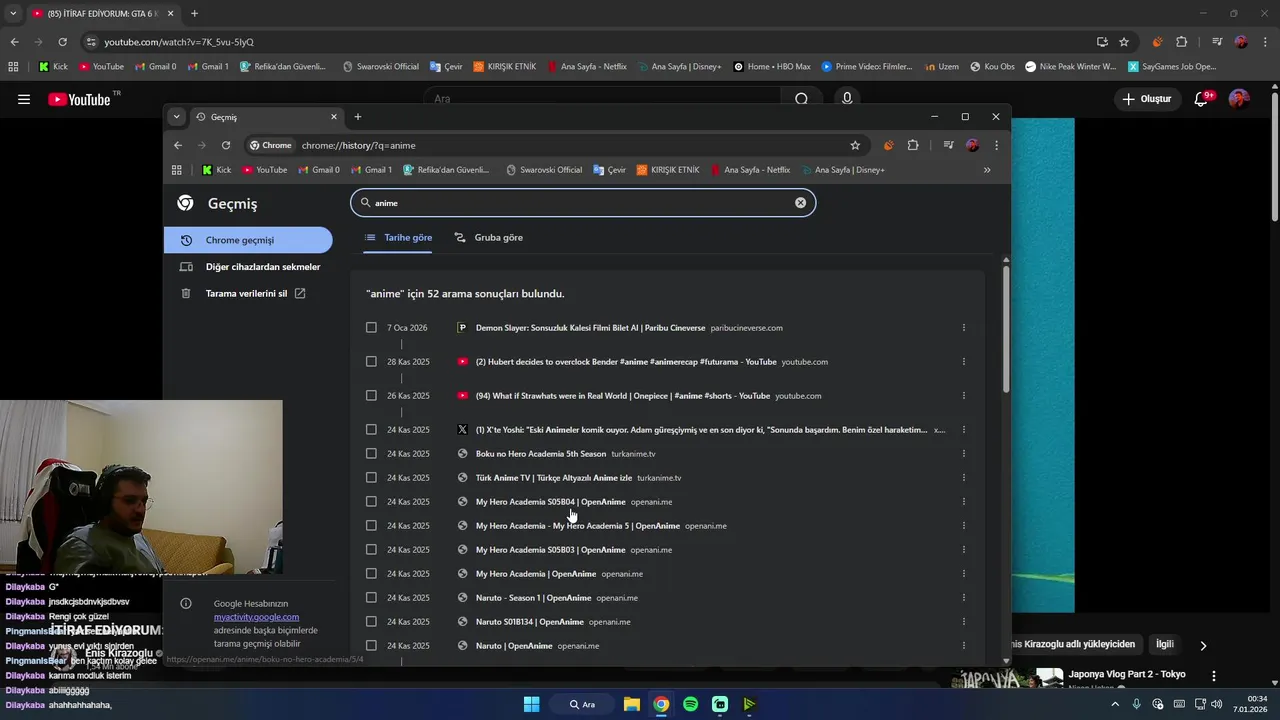Open Home • HBO Max bookmark in back window

pyautogui.click(x=772, y=67)
